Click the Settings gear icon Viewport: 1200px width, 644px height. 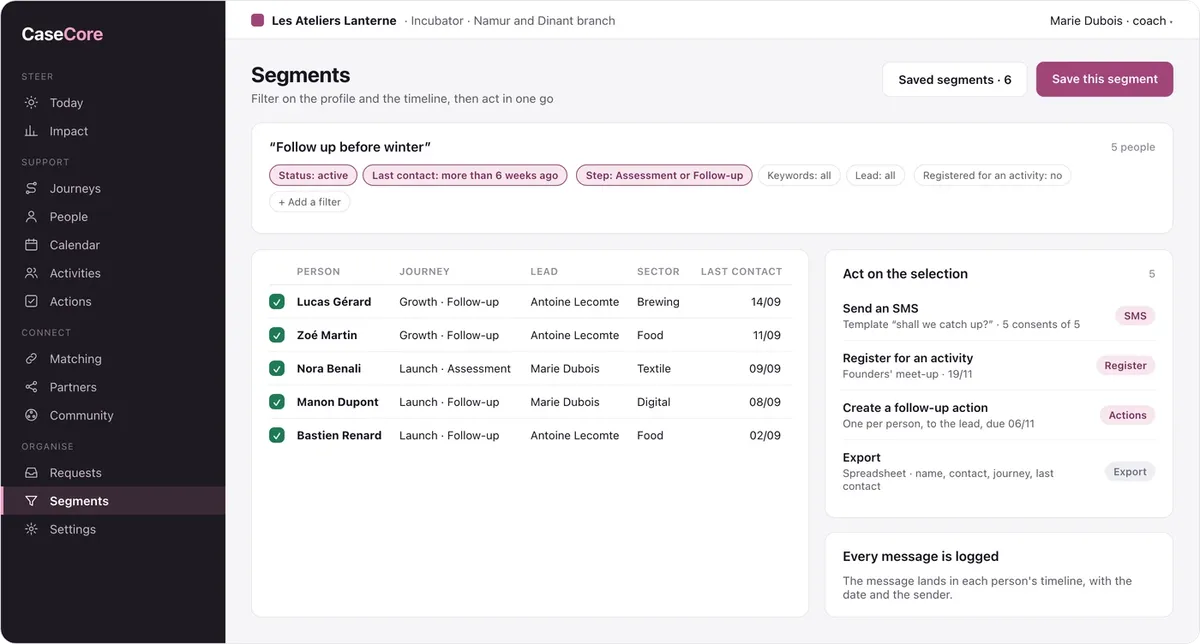pyautogui.click(x=31, y=529)
